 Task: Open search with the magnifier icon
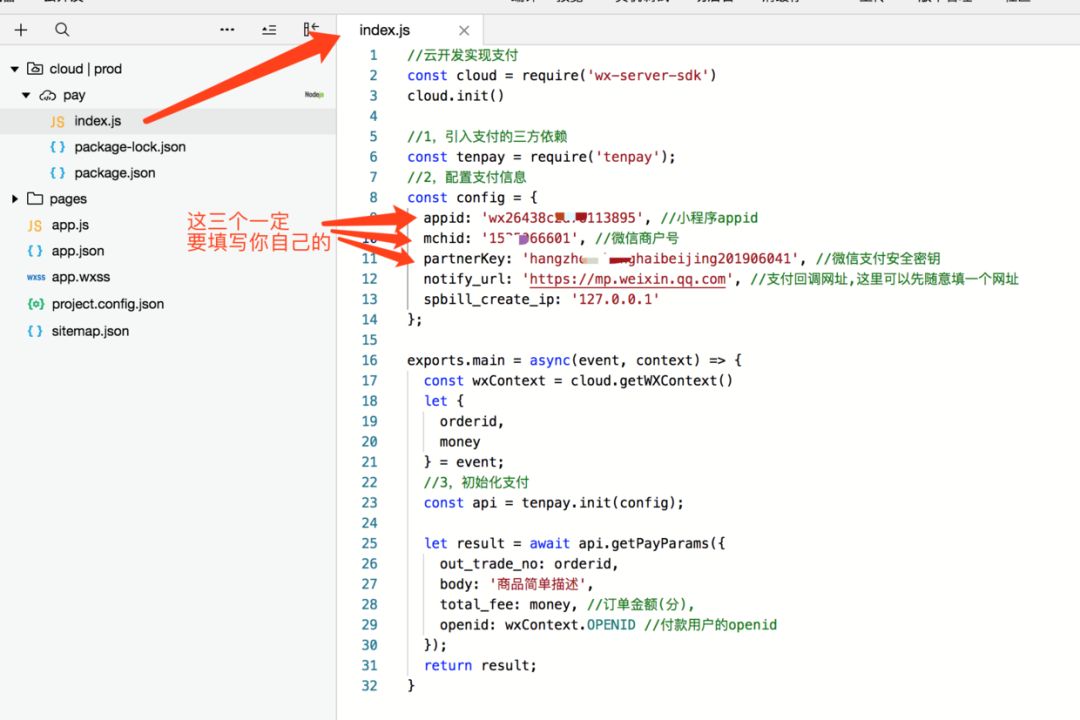61,31
